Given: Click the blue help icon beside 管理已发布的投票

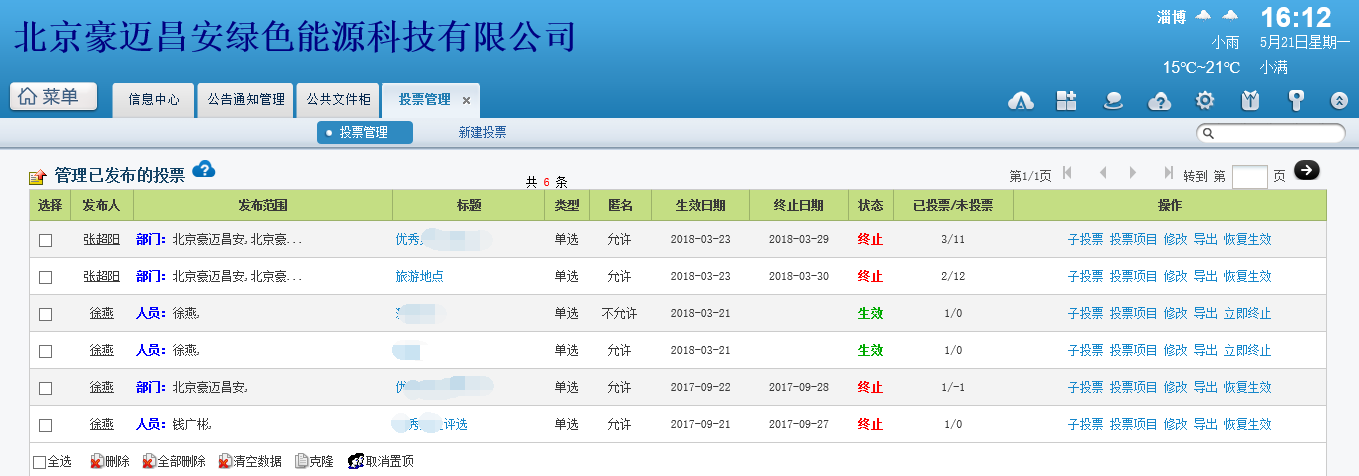Looking at the screenshot, I should [x=204, y=169].
